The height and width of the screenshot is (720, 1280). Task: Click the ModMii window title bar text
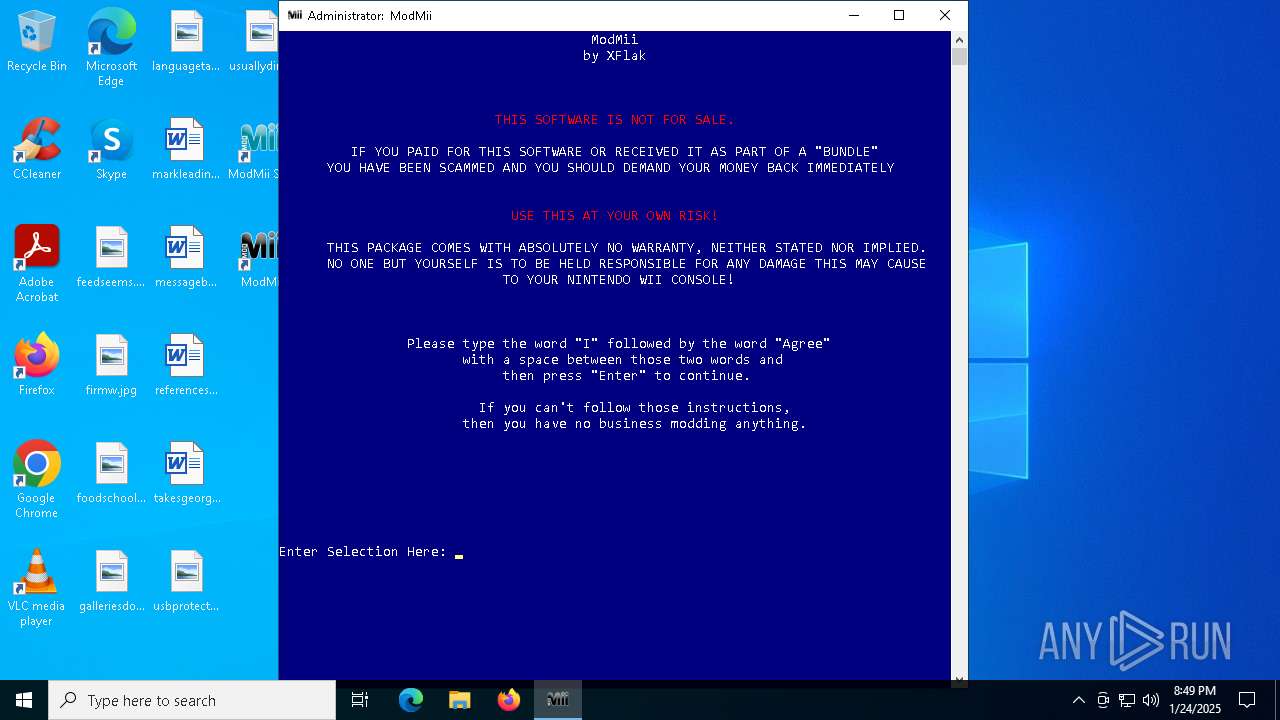pos(370,15)
